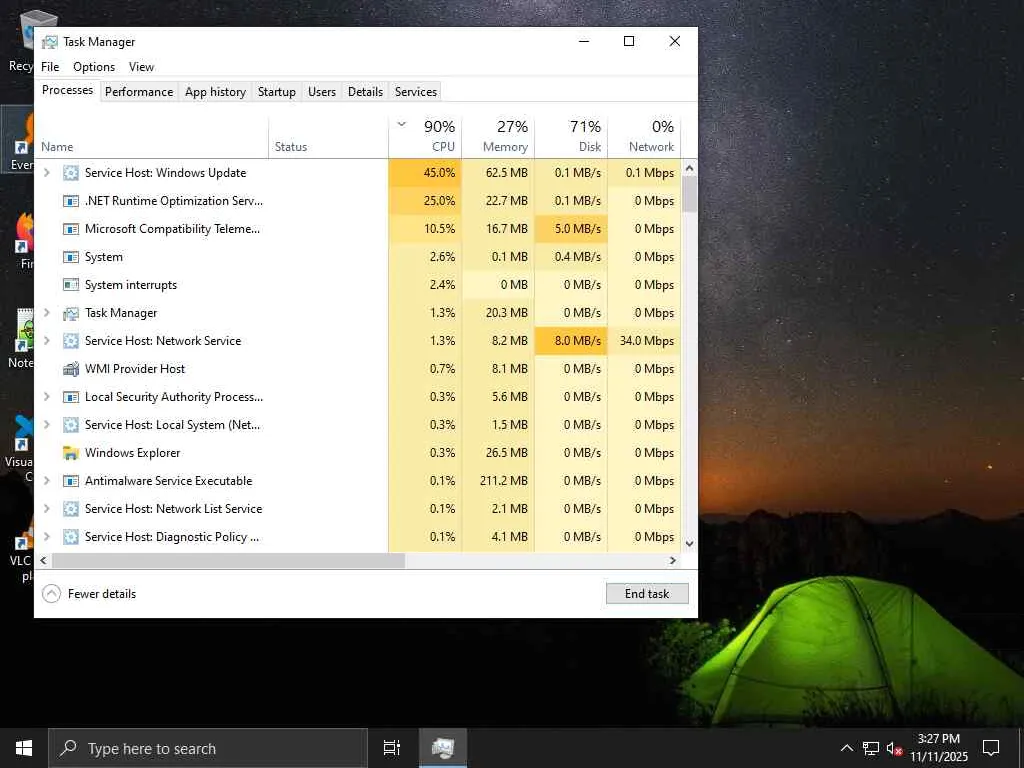Show hidden system tray icons
This screenshot has height=768, width=1024.
pos(846,748)
